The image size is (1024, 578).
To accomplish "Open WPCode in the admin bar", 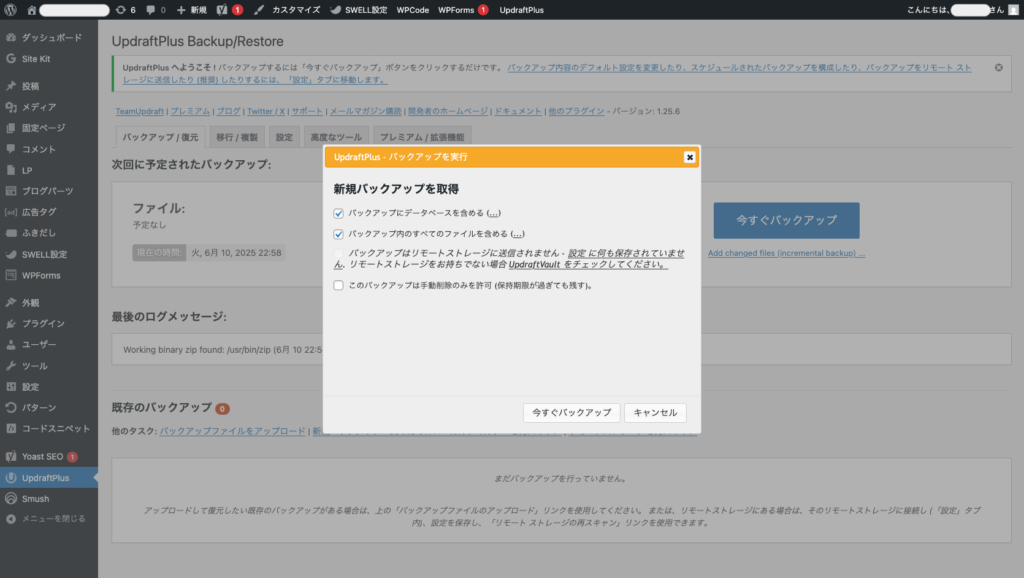I will click(413, 10).
